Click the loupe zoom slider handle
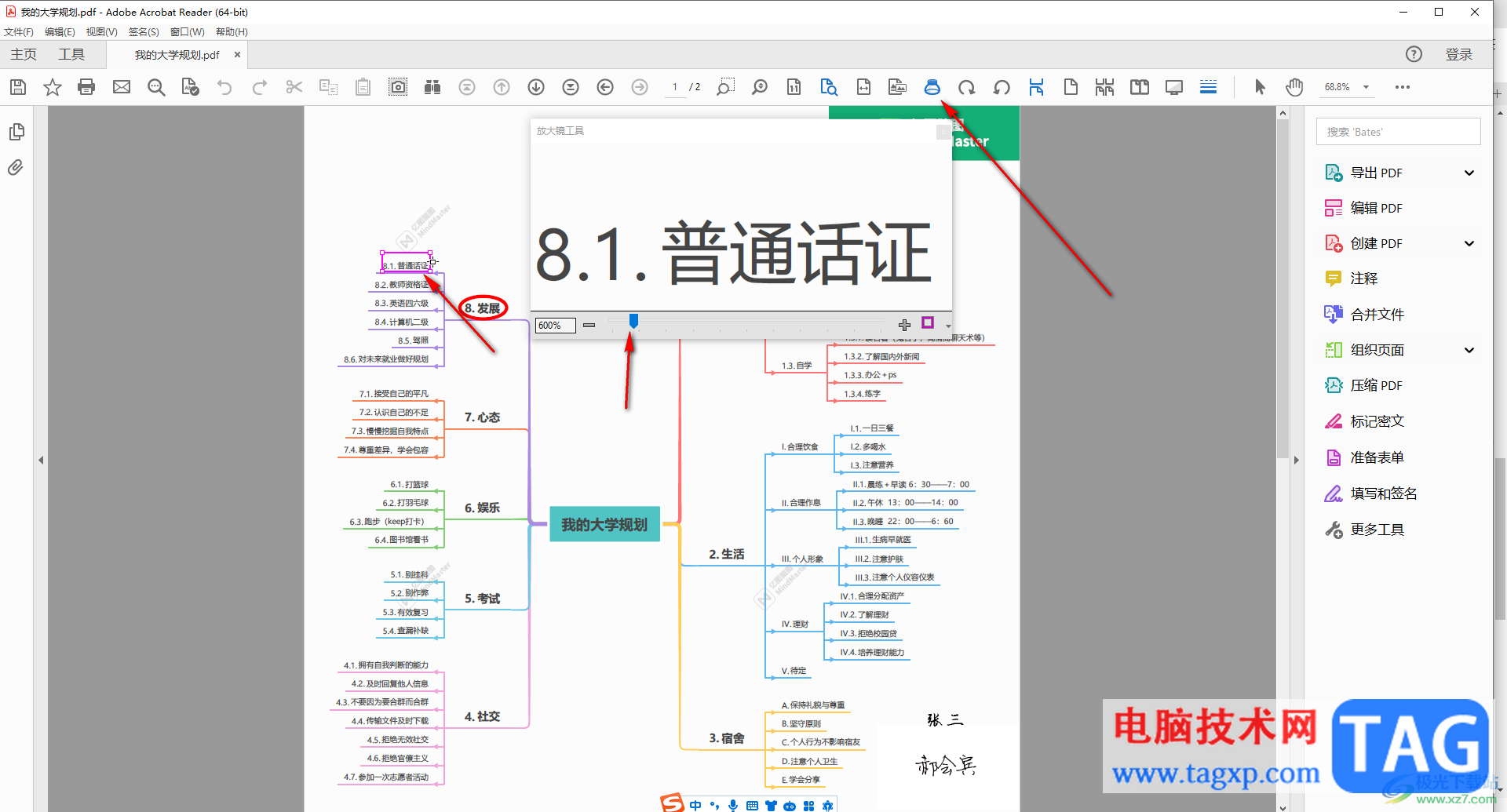Screen dimensions: 1507x812 tap(633, 321)
